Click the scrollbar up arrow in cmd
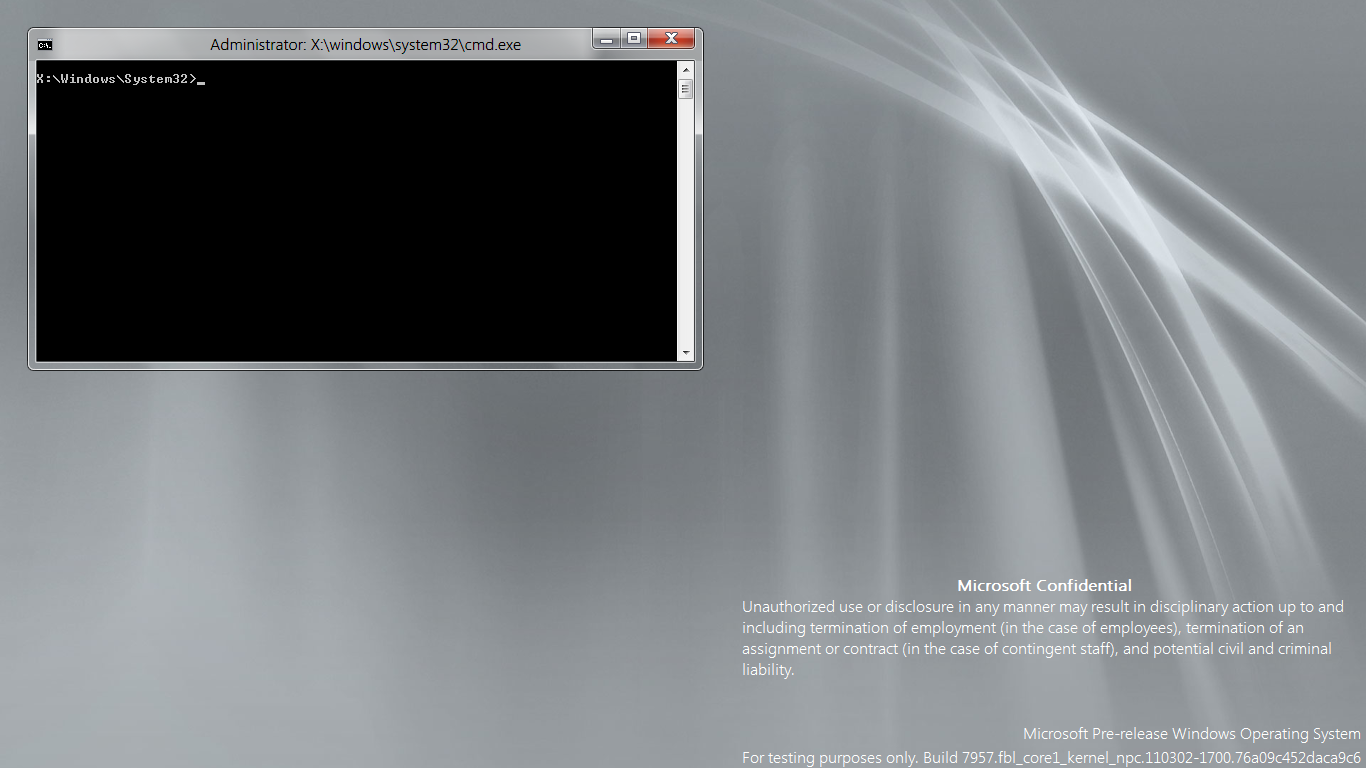Screen dimensions: 1366x768 686,69
